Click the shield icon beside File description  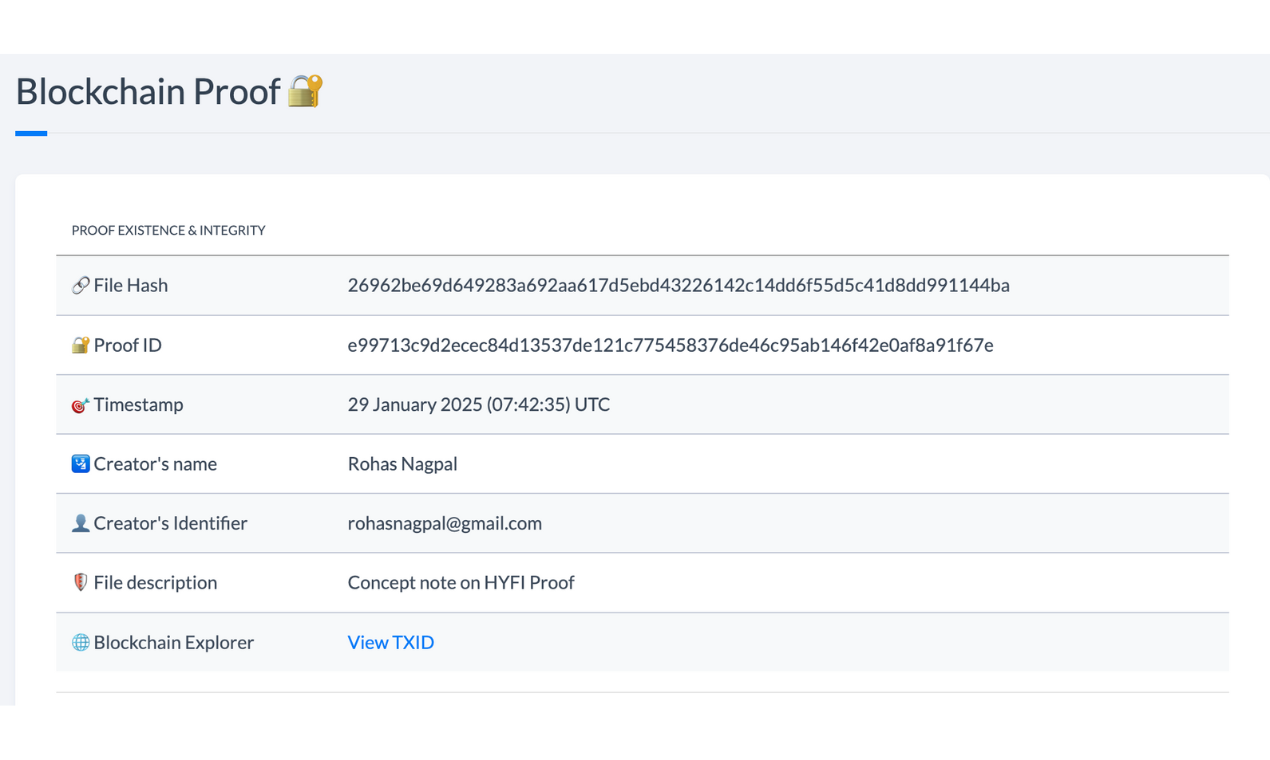coord(81,582)
